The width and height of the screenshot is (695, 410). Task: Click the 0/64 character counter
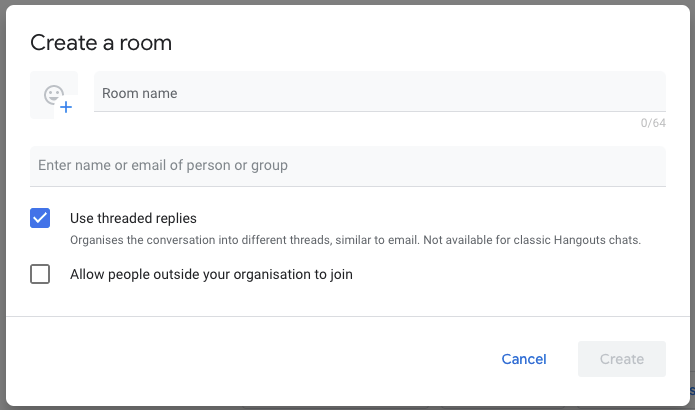(x=653, y=123)
